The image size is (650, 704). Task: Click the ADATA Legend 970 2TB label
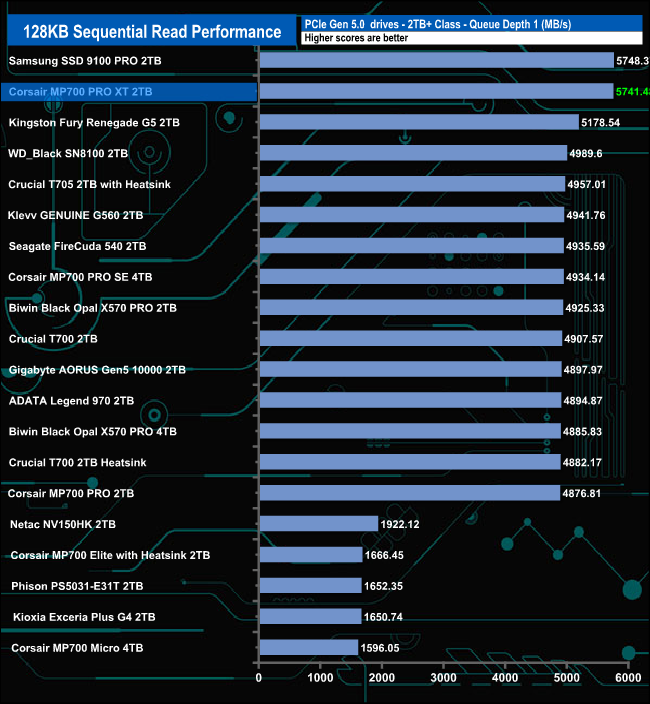click(x=71, y=401)
